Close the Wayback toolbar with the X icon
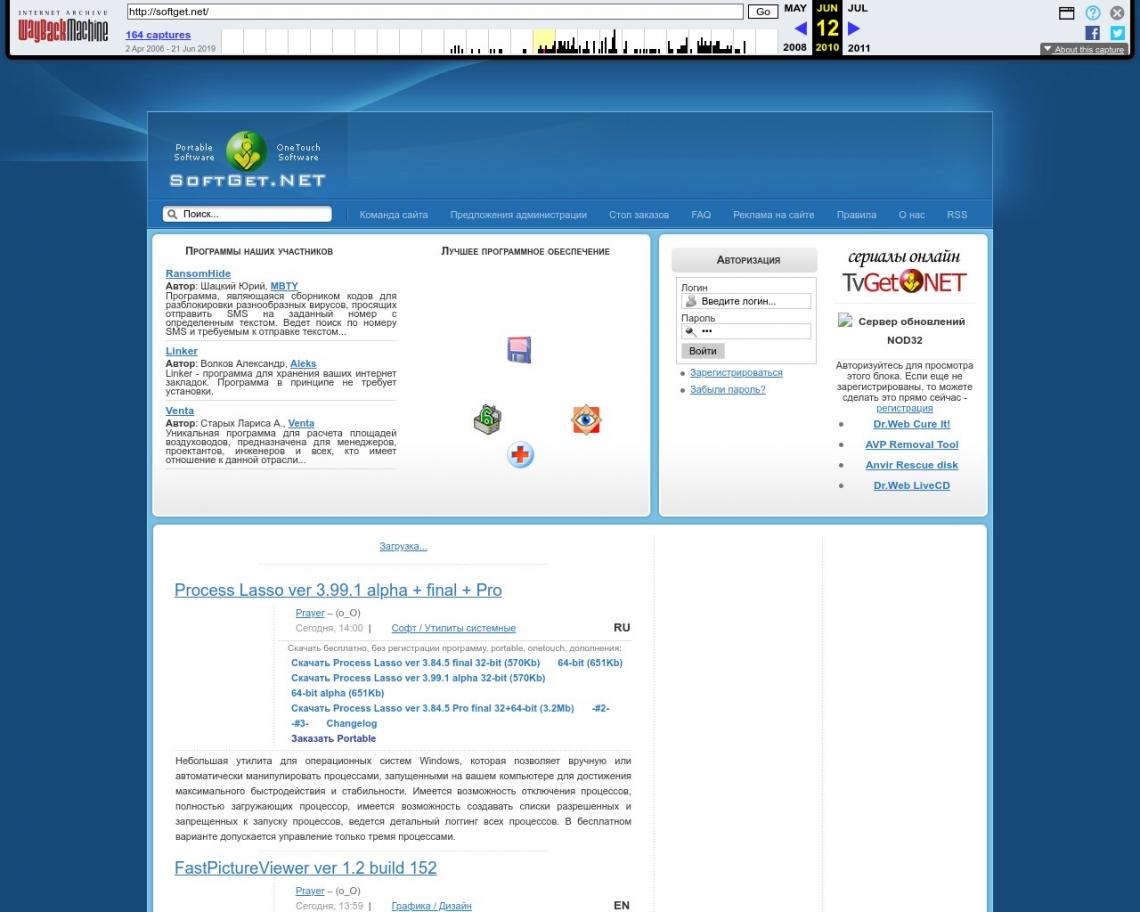Viewport: 1140px width, 912px height. 1117,13
